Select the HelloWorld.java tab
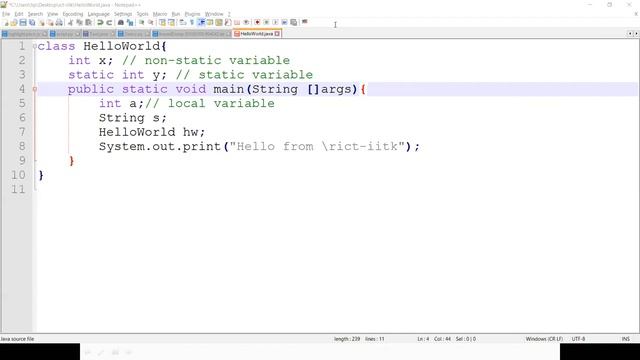 (x=256, y=34)
